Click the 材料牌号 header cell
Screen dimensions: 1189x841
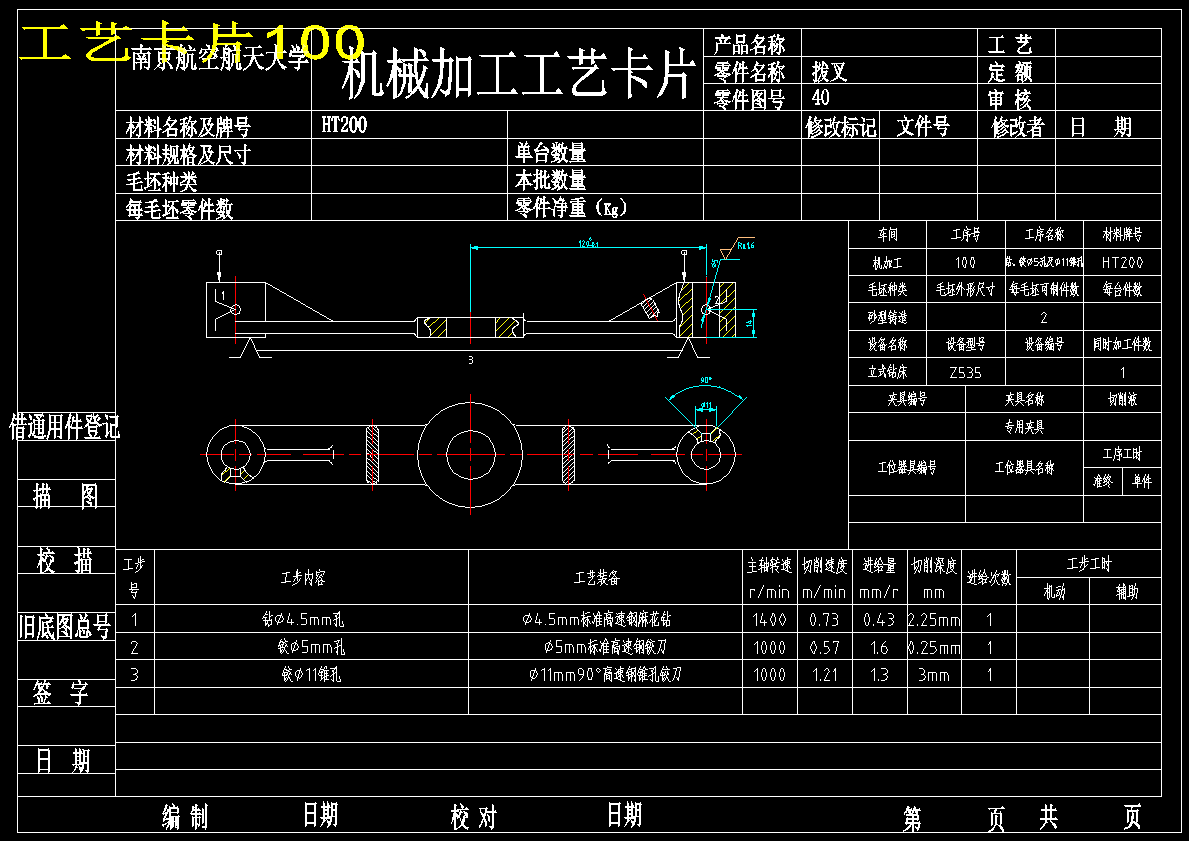pyautogui.click(x=1122, y=234)
